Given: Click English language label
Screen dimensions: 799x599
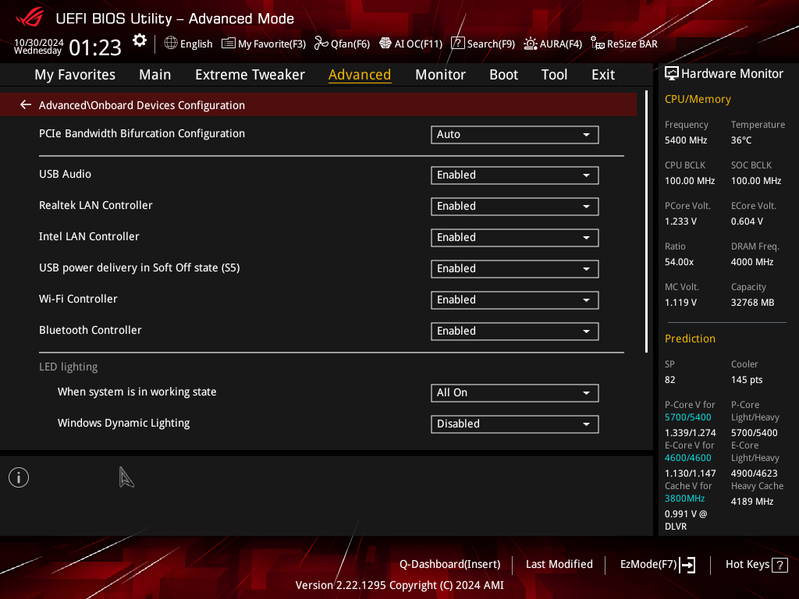Looking at the screenshot, I should 196,44.
